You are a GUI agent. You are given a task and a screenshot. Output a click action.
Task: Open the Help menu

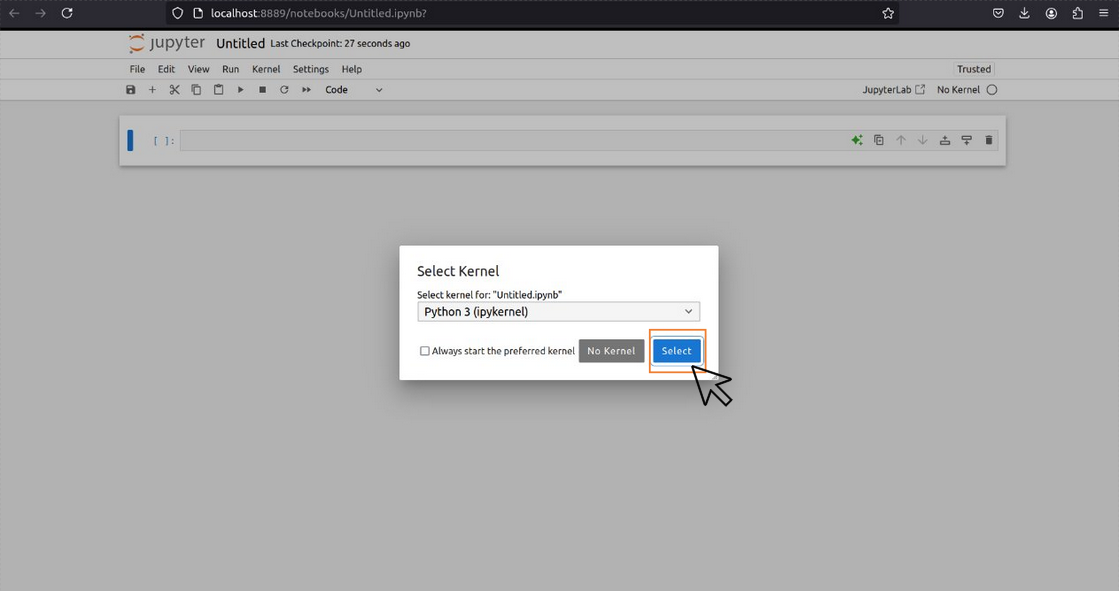click(x=352, y=69)
